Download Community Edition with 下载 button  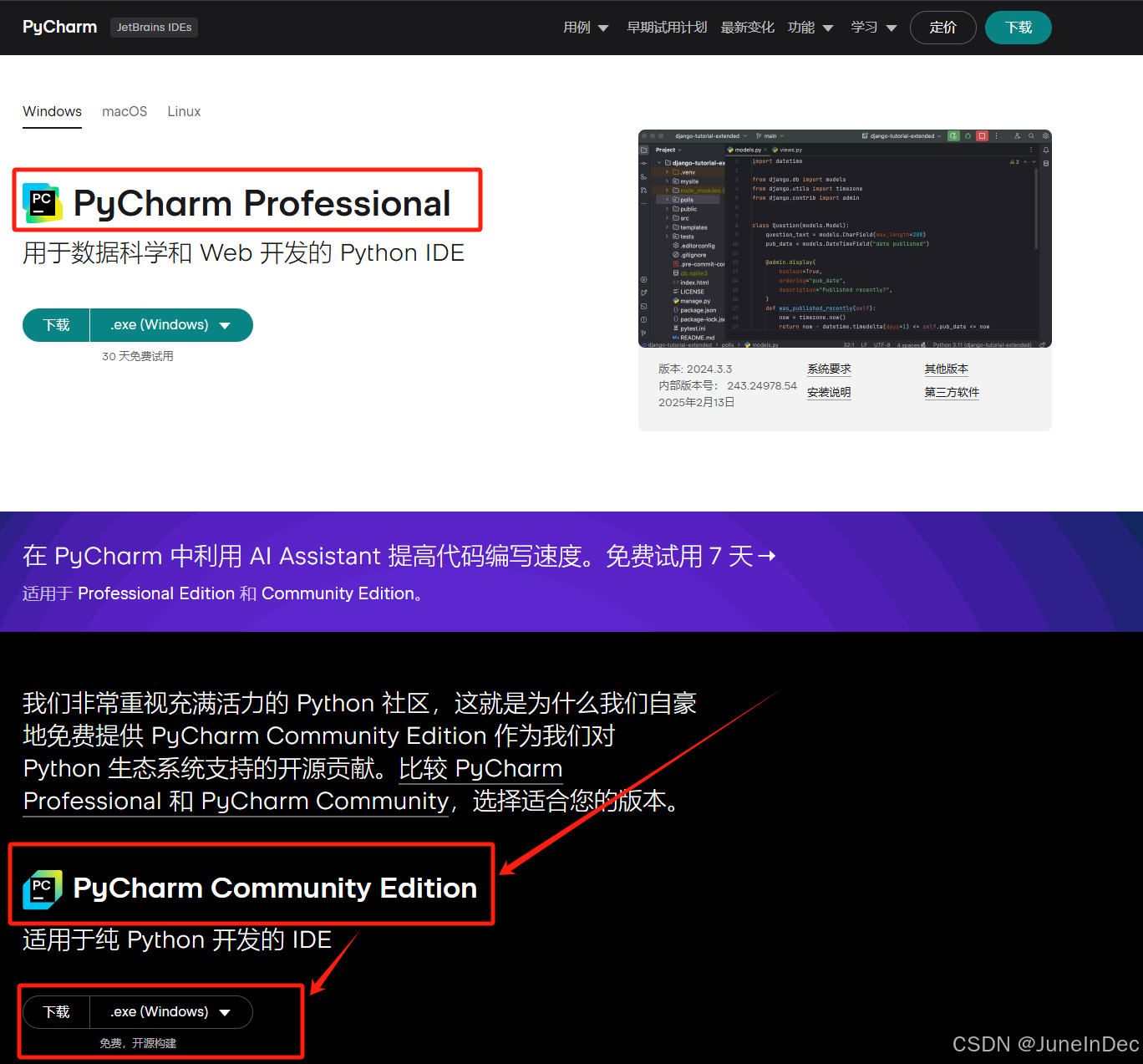[56, 1012]
